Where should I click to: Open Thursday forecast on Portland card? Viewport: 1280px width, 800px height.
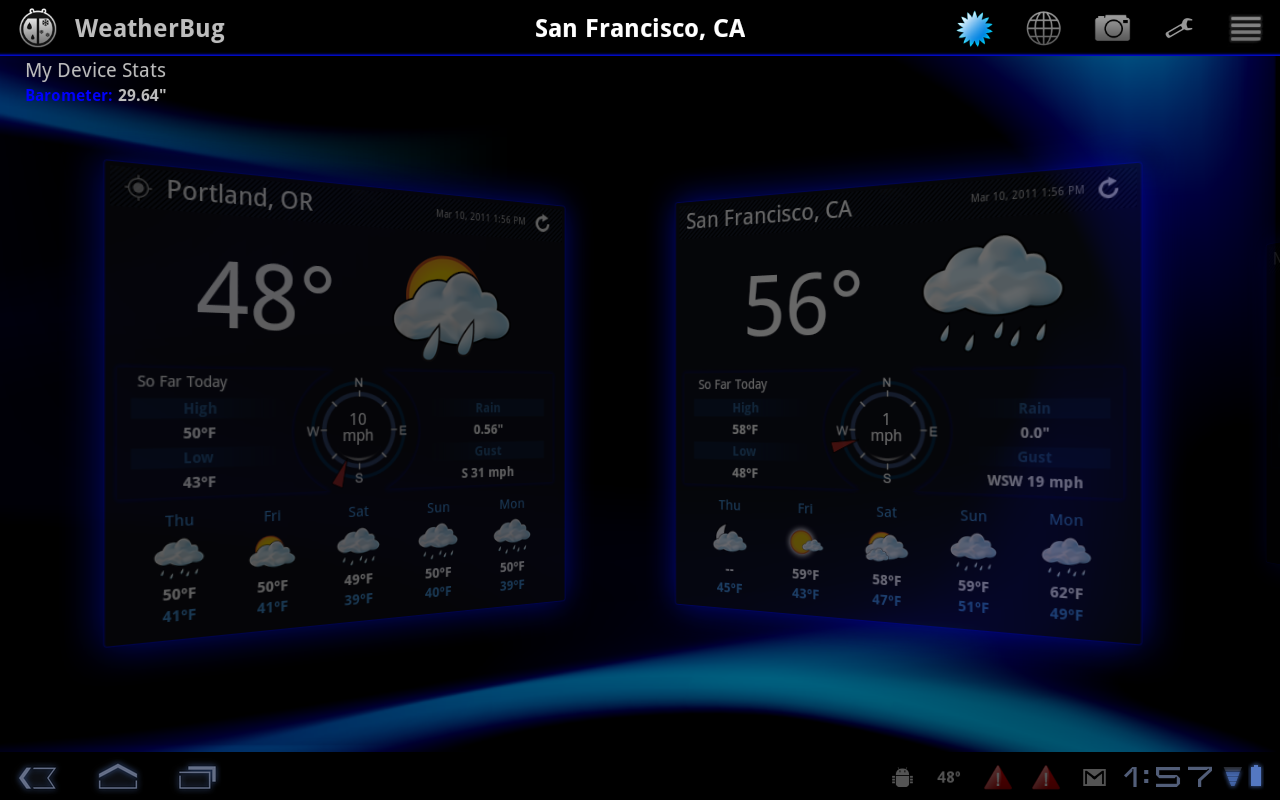coord(179,567)
